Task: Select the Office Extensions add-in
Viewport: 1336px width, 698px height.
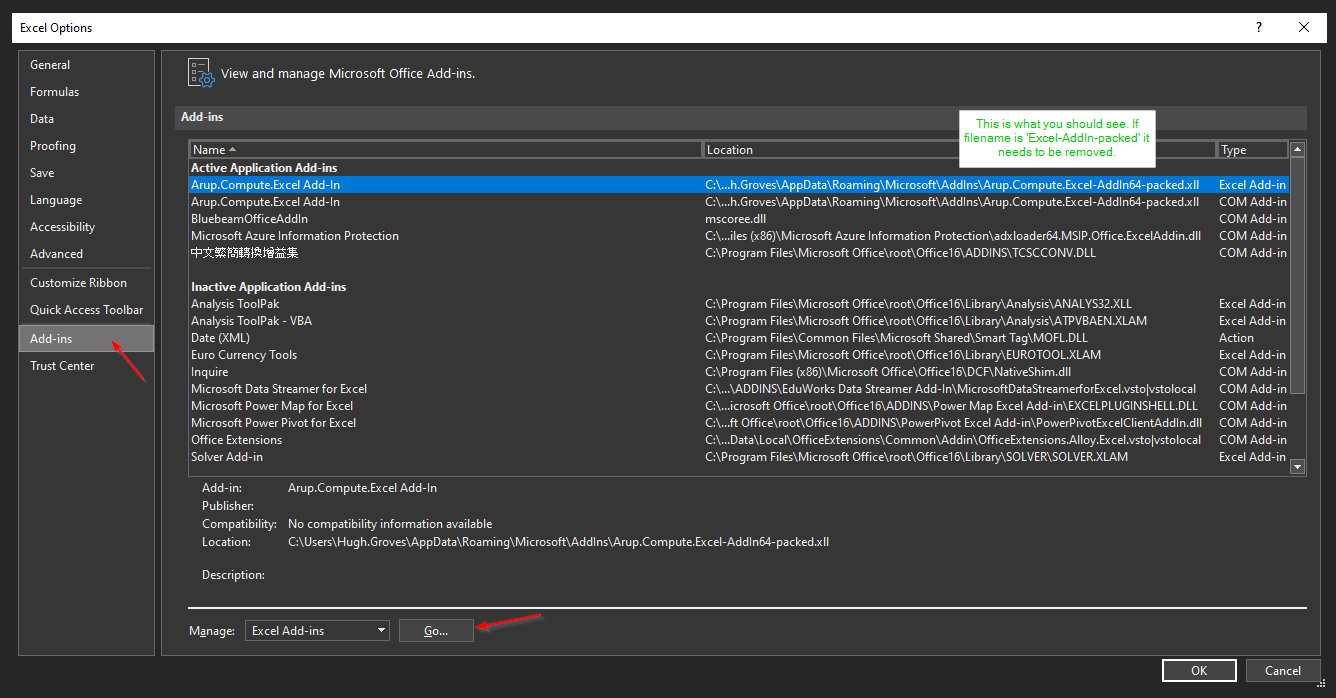Action: (x=739, y=440)
